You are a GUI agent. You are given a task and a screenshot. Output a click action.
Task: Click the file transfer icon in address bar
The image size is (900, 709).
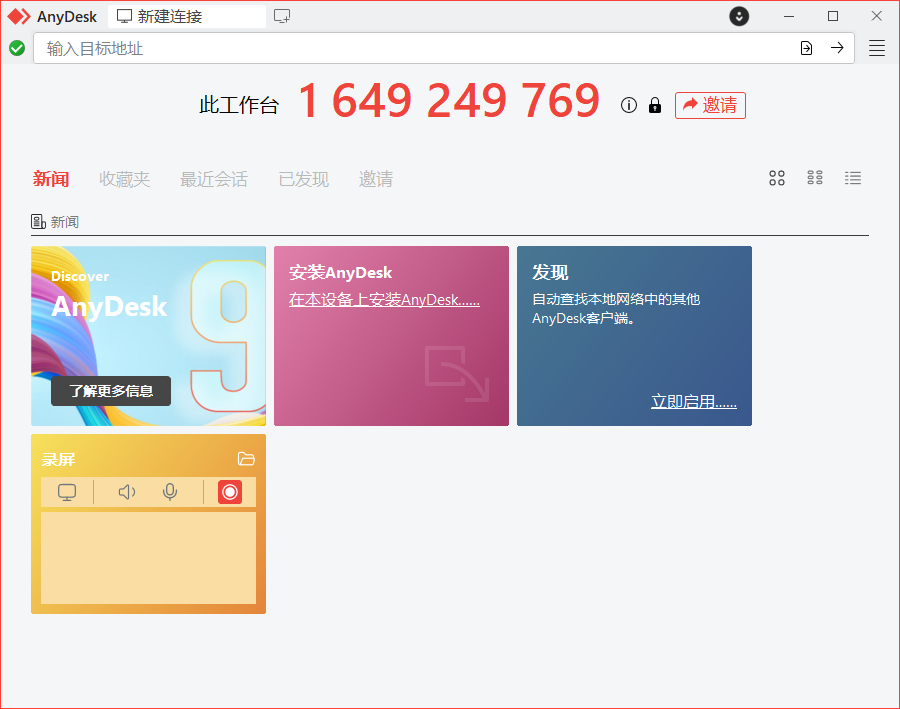click(x=806, y=48)
